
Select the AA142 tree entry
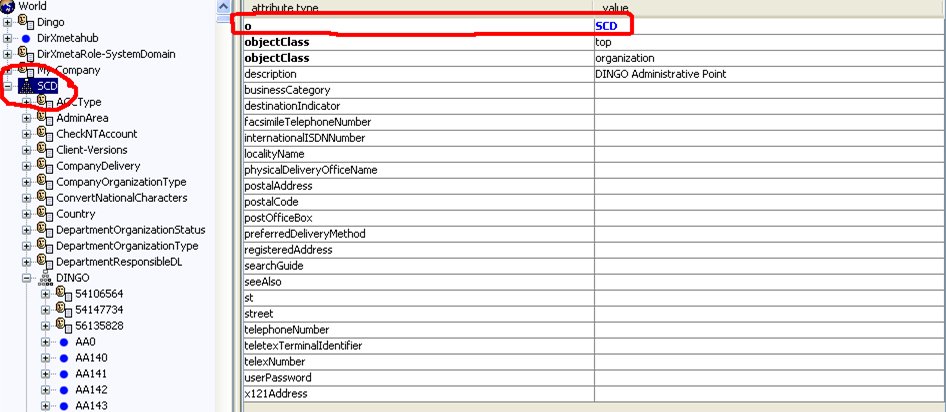(x=92, y=390)
